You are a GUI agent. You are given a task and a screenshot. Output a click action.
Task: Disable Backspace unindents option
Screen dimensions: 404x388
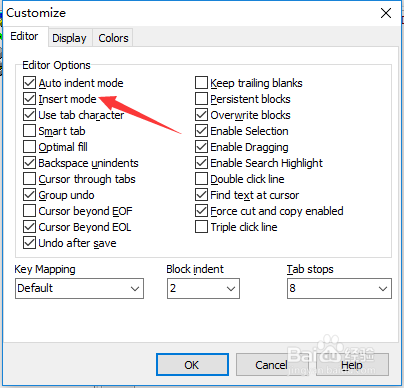(29, 163)
